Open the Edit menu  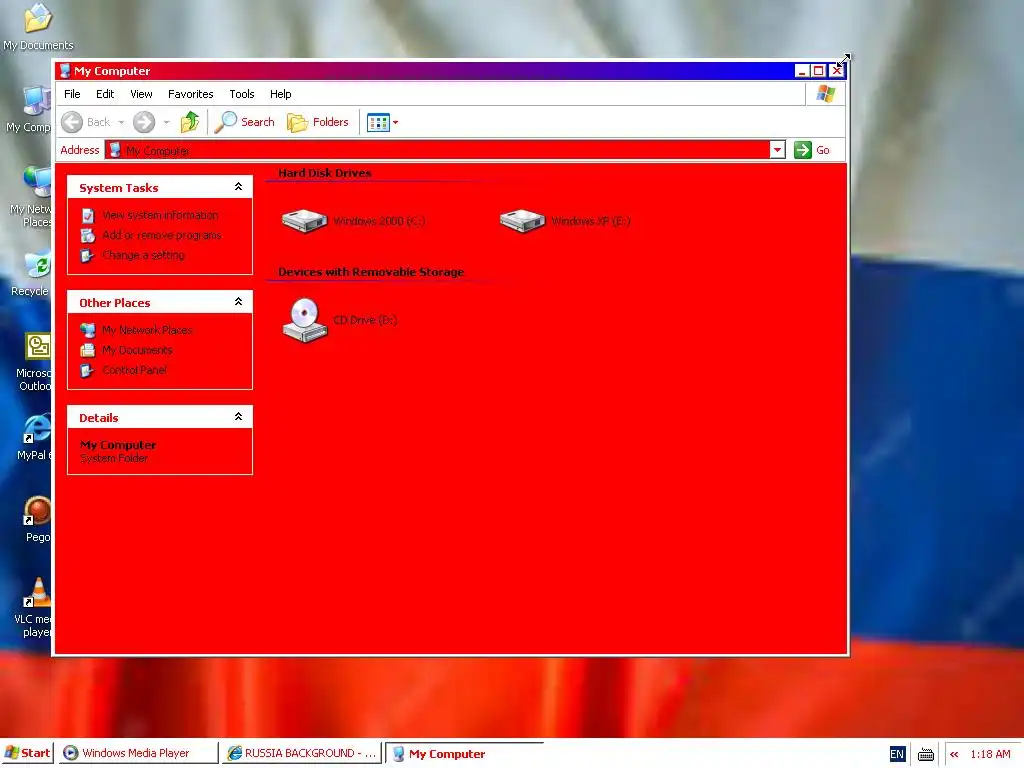click(x=104, y=94)
